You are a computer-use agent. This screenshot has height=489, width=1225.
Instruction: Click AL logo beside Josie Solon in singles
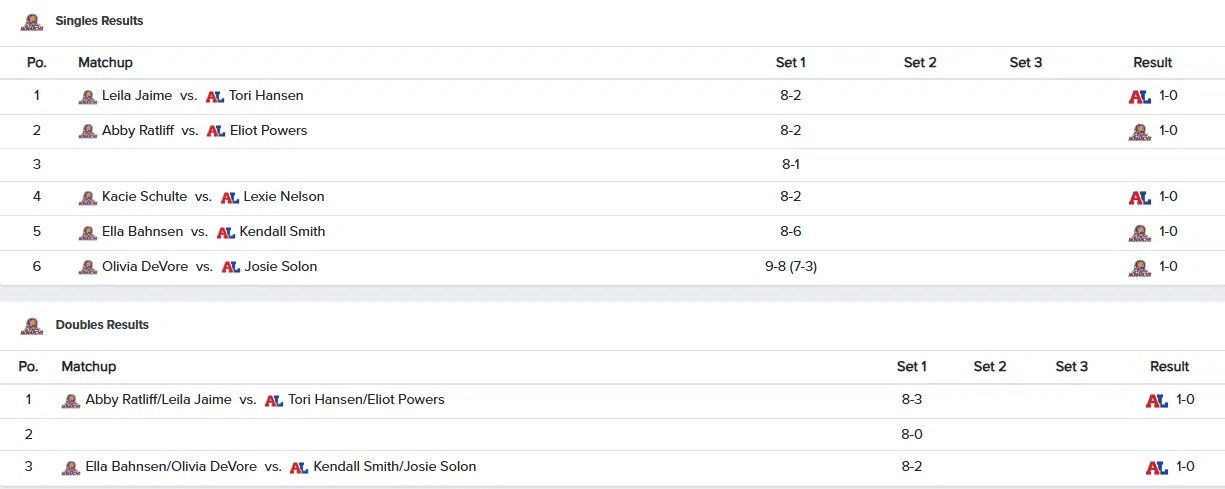tap(230, 268)
